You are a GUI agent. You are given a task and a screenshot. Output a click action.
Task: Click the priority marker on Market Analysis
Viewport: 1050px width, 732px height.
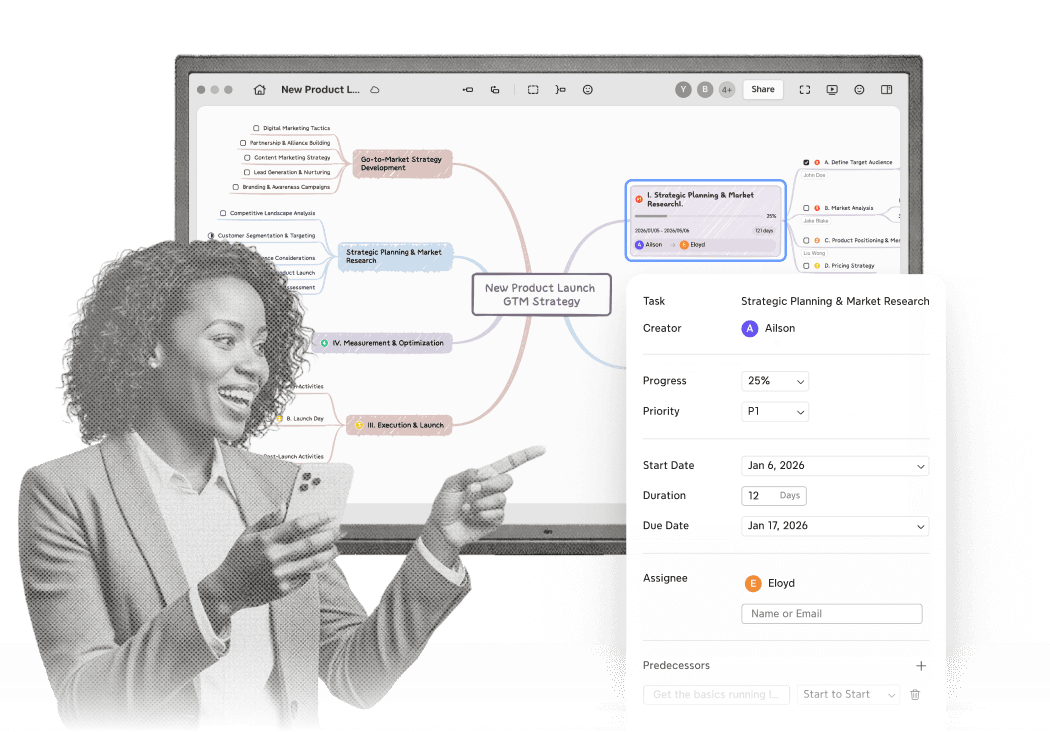[x=817, y=208]
